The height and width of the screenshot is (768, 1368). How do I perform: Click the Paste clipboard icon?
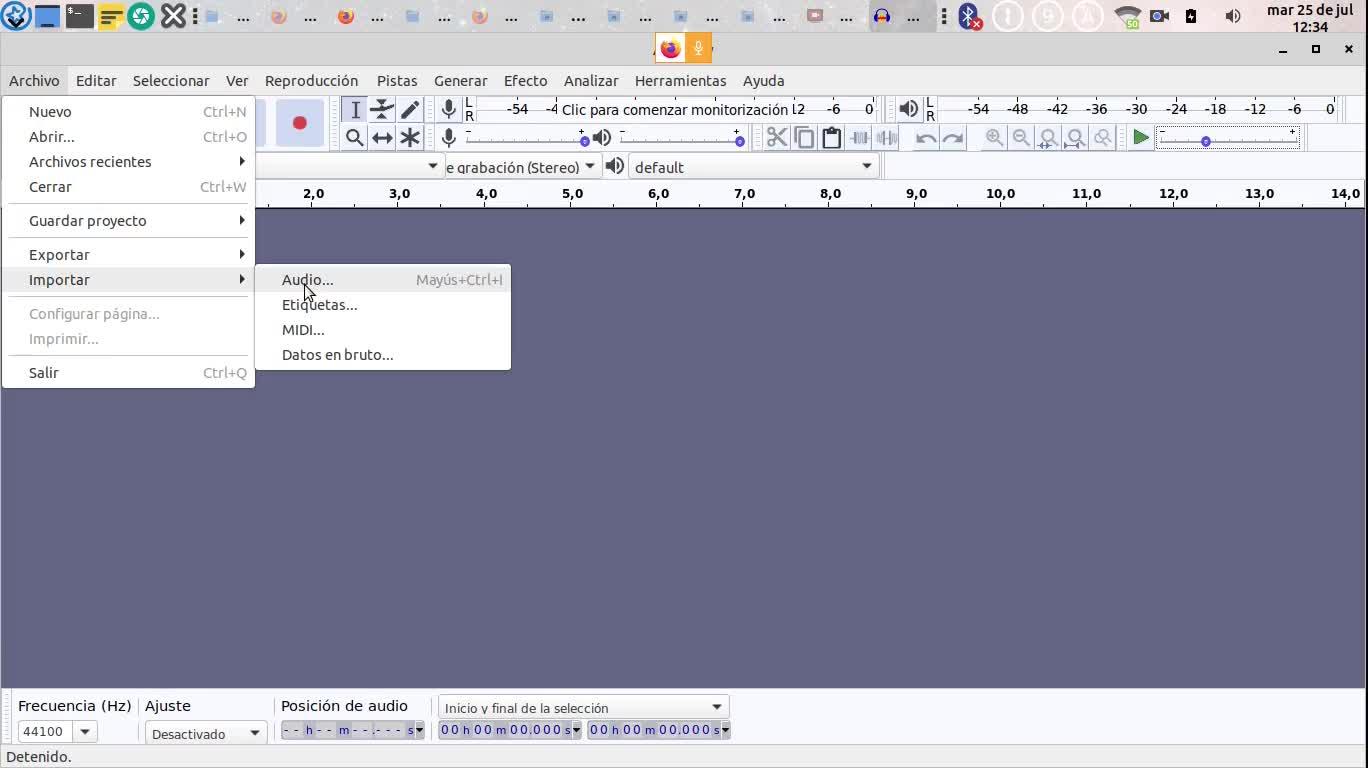point(831,138)
